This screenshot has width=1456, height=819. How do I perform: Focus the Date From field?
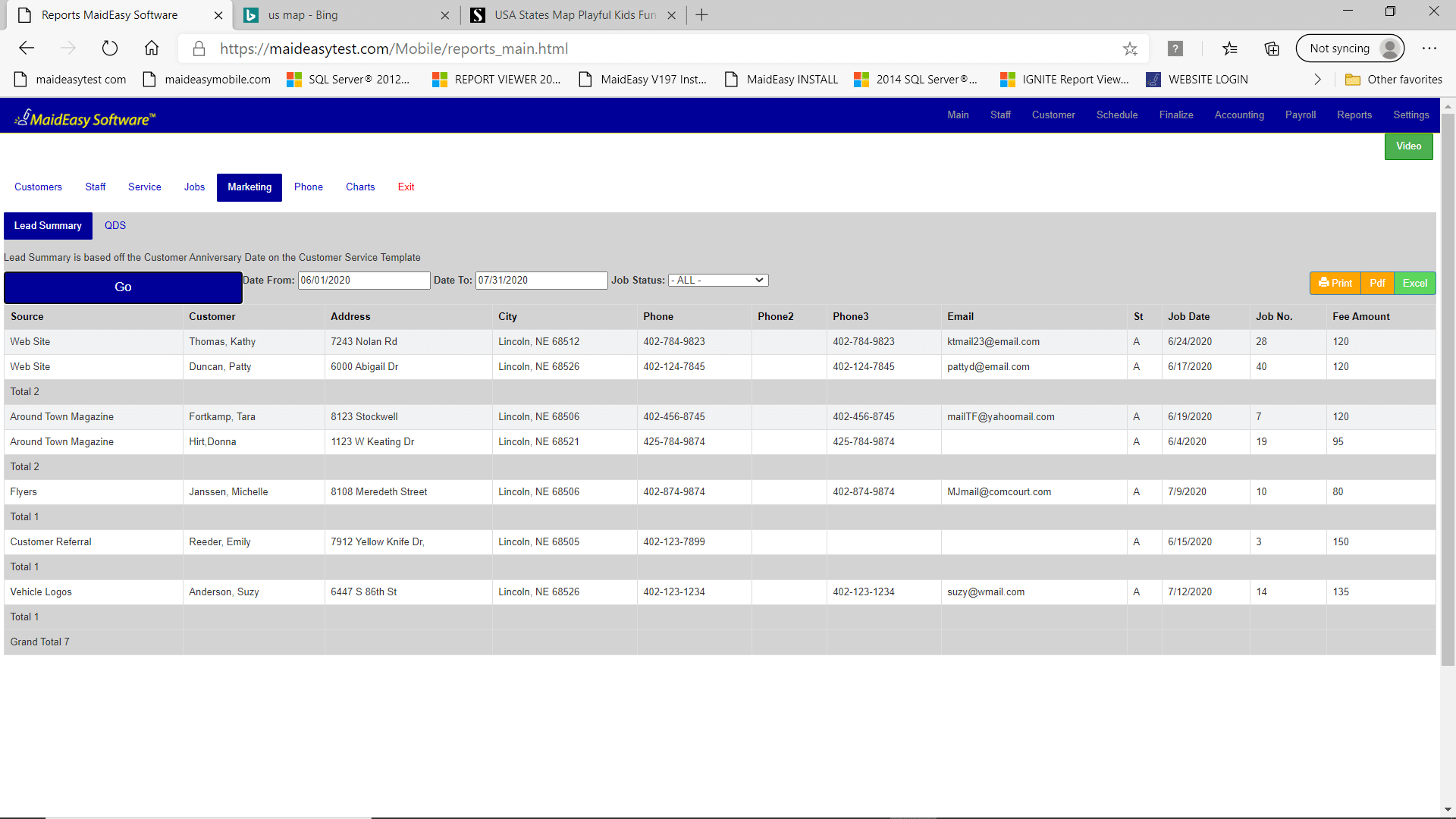coord(364,281)
